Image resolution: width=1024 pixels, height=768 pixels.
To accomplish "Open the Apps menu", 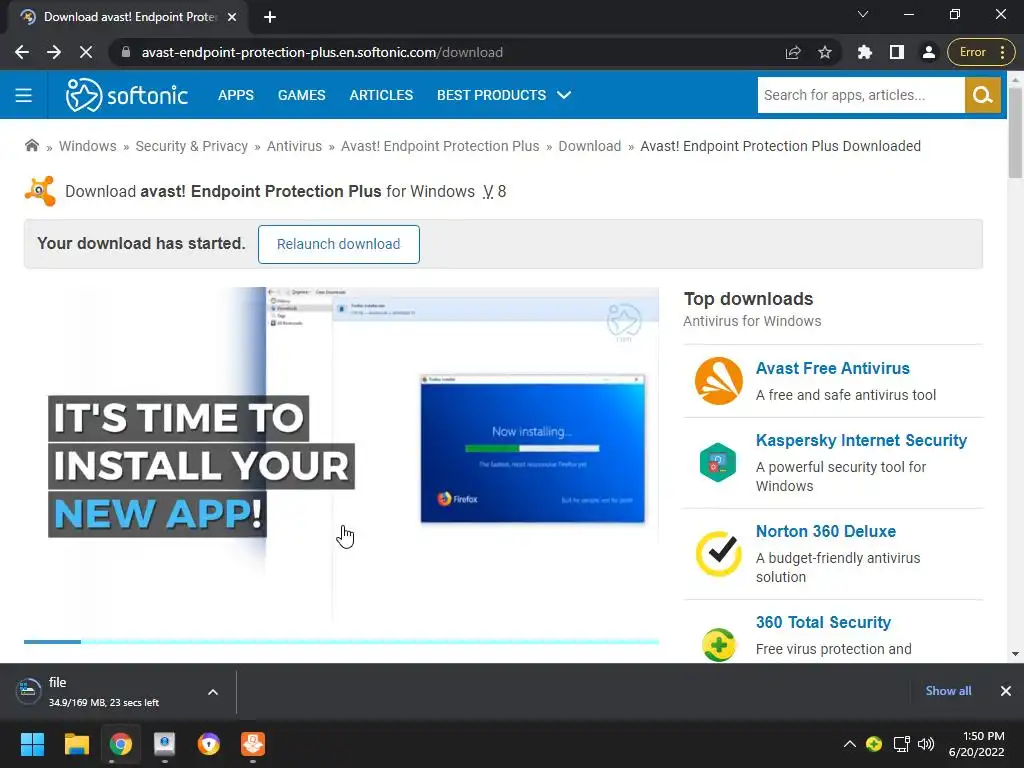I will [x=236, y=95].
